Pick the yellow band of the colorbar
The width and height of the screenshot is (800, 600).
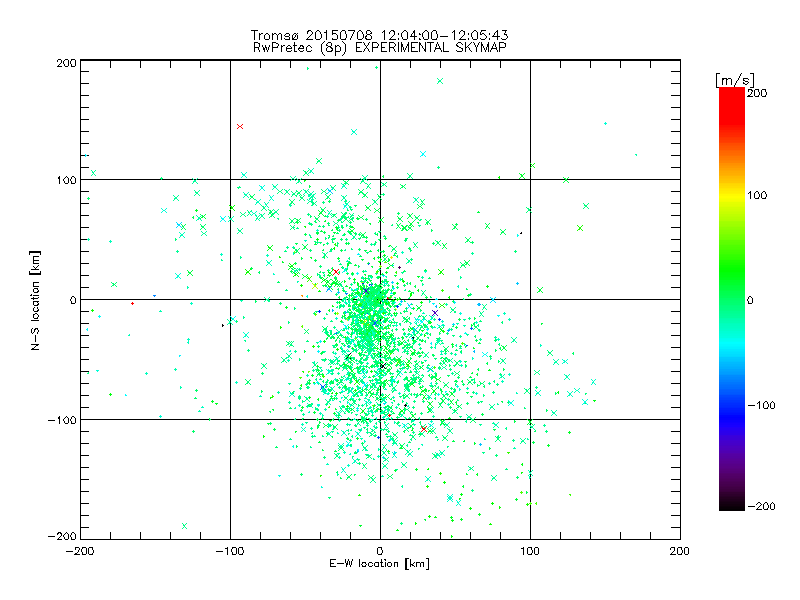pos(732,196)
